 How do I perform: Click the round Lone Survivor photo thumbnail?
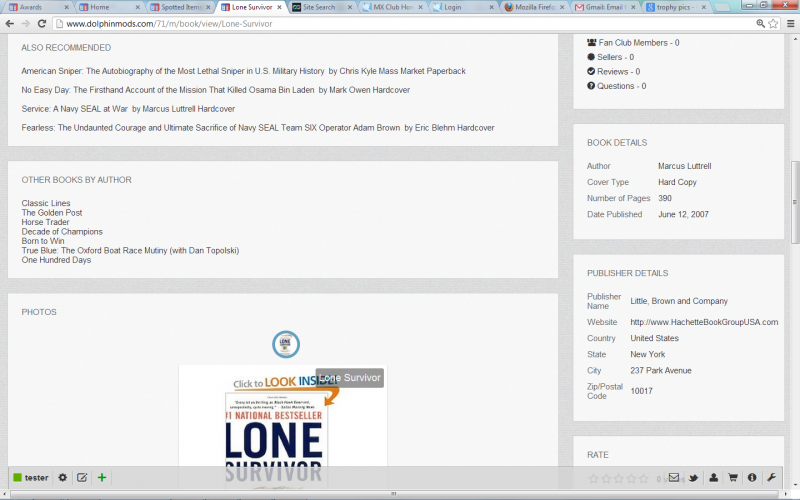pyautogui.click(x=286, y=344)
